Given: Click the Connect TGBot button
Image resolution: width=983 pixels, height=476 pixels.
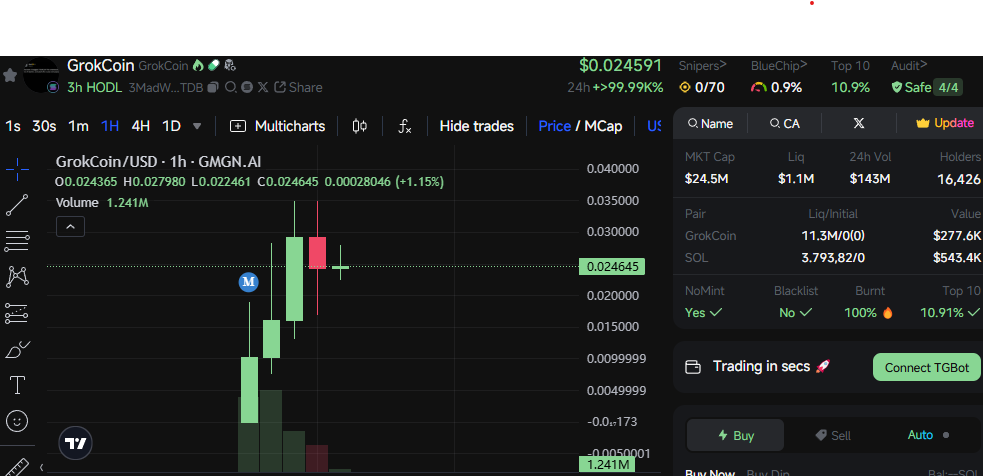Looking at the screenshot, I should [x=926, y=367].
